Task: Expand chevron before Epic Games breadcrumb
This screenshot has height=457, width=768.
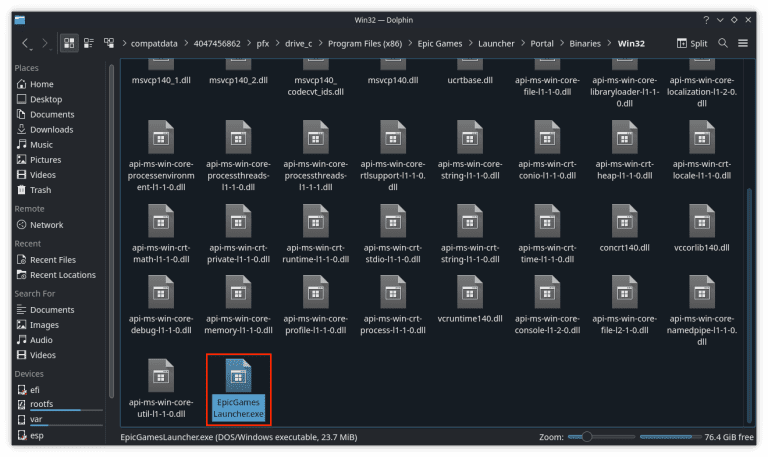Action: point(410,44)
